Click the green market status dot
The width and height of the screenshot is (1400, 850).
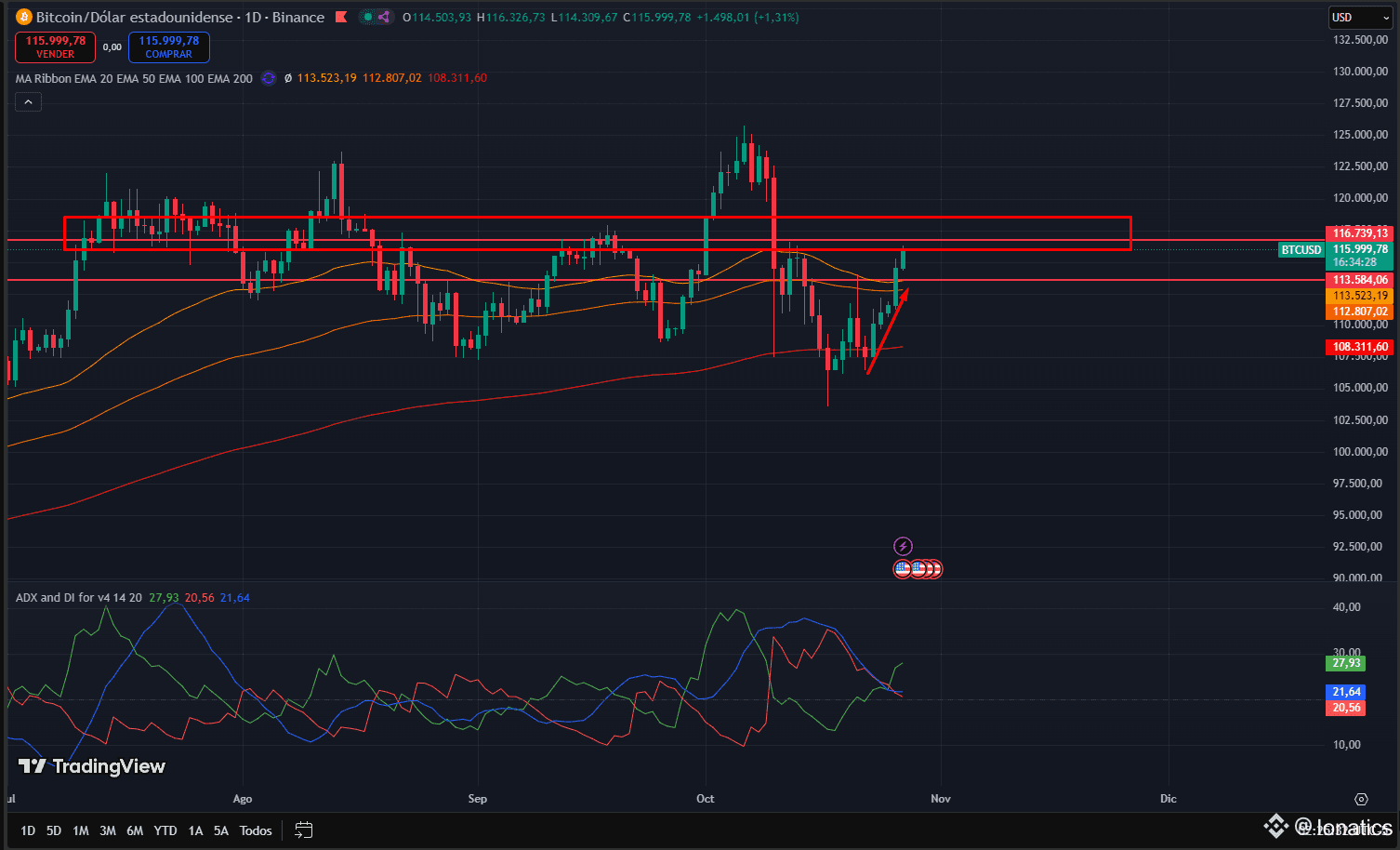[368, 17]
